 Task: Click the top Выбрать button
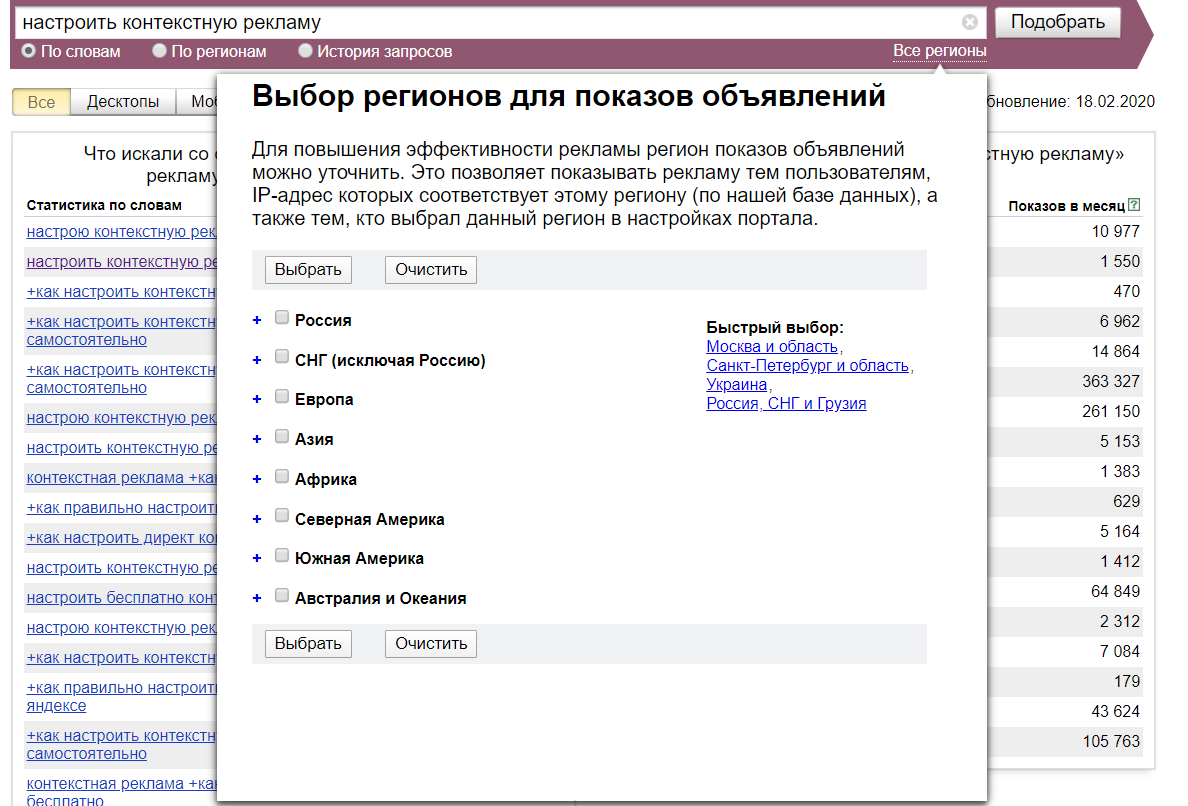pos(308,270)
